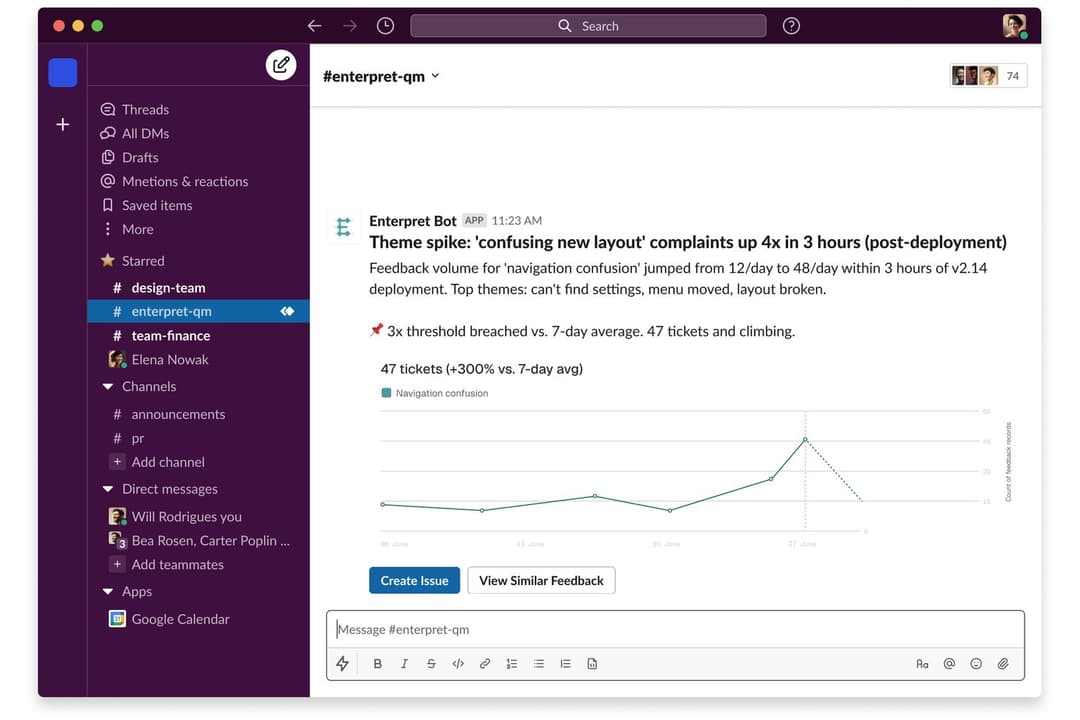Screen dimensions: 1080x720
Task: Insert a link with the link icon
Action: pos(485,664)
